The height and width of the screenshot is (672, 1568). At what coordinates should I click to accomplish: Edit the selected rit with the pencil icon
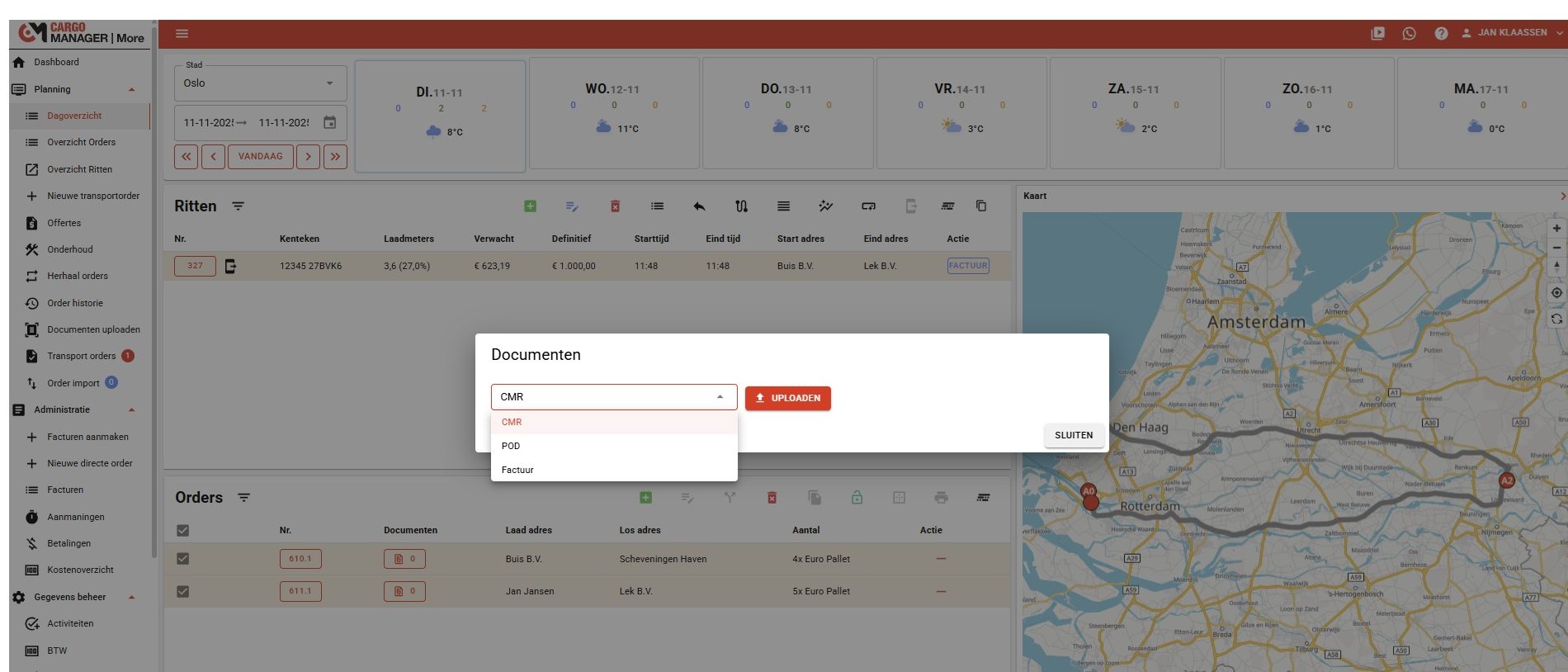572,206
